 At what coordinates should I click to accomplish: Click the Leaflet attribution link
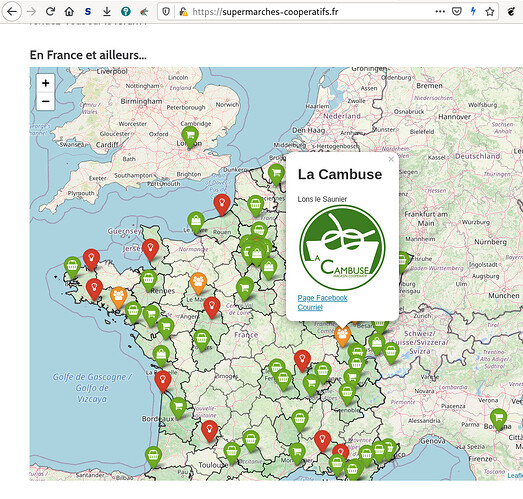(515, 475)
